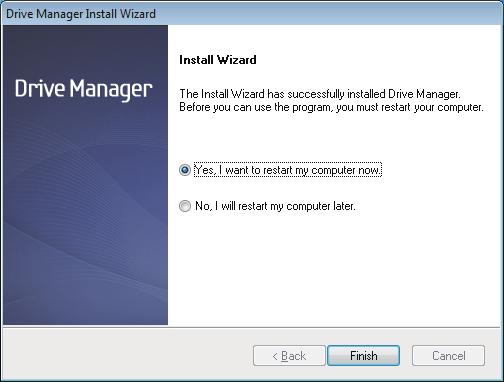Click the Back button
This screenshot has height=382, width=504.
[289, 356]
